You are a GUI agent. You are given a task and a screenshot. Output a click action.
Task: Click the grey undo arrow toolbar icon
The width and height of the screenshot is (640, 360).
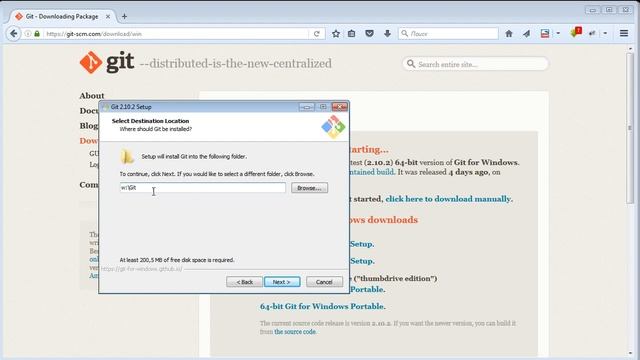click(592, 34)
